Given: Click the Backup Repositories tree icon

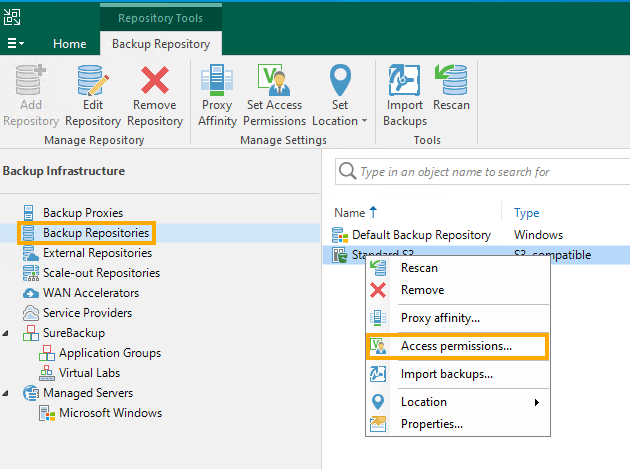Looking at the screenshot, I should pos(29,233).
